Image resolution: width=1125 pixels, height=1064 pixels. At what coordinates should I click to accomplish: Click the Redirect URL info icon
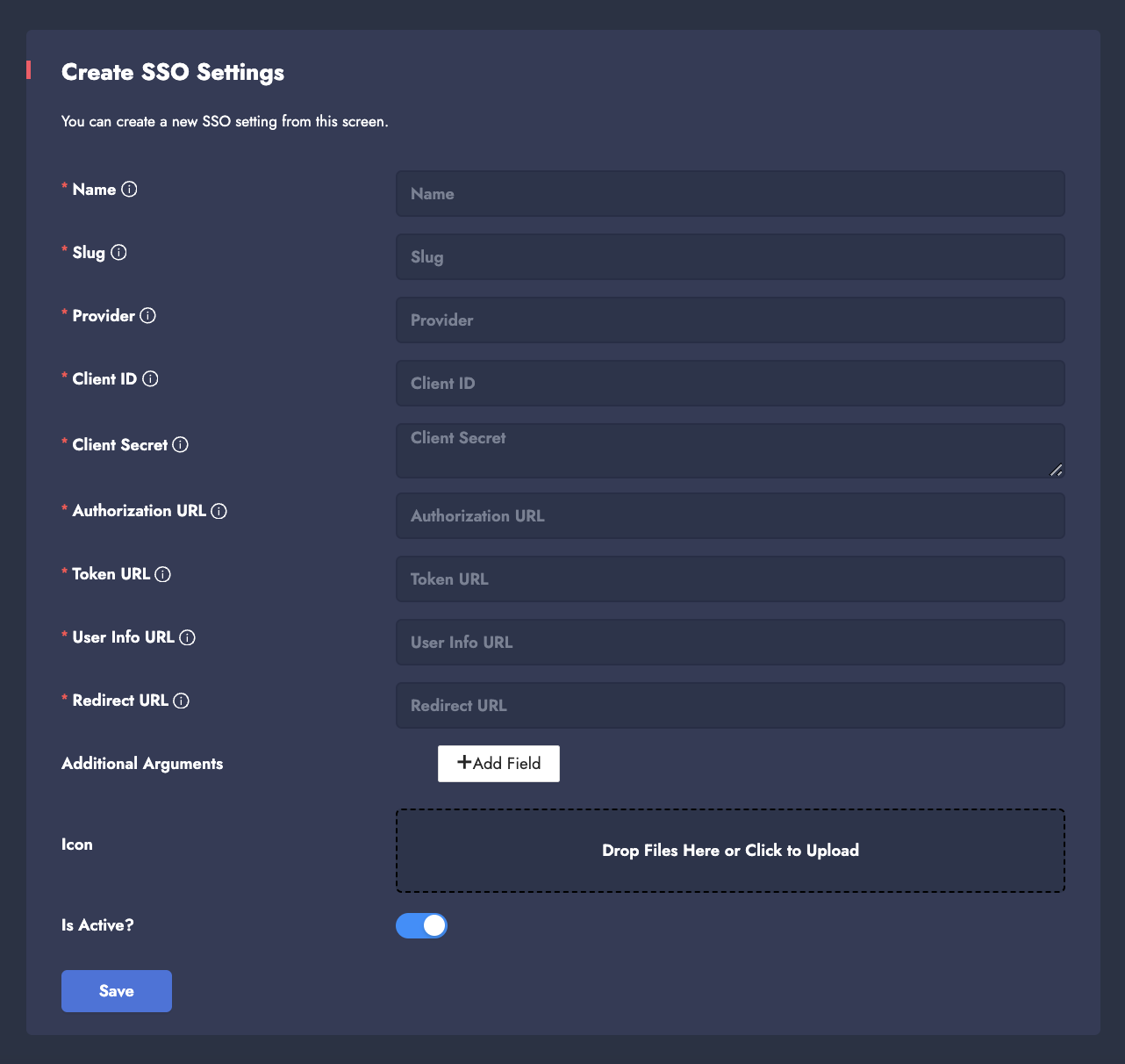181,701
